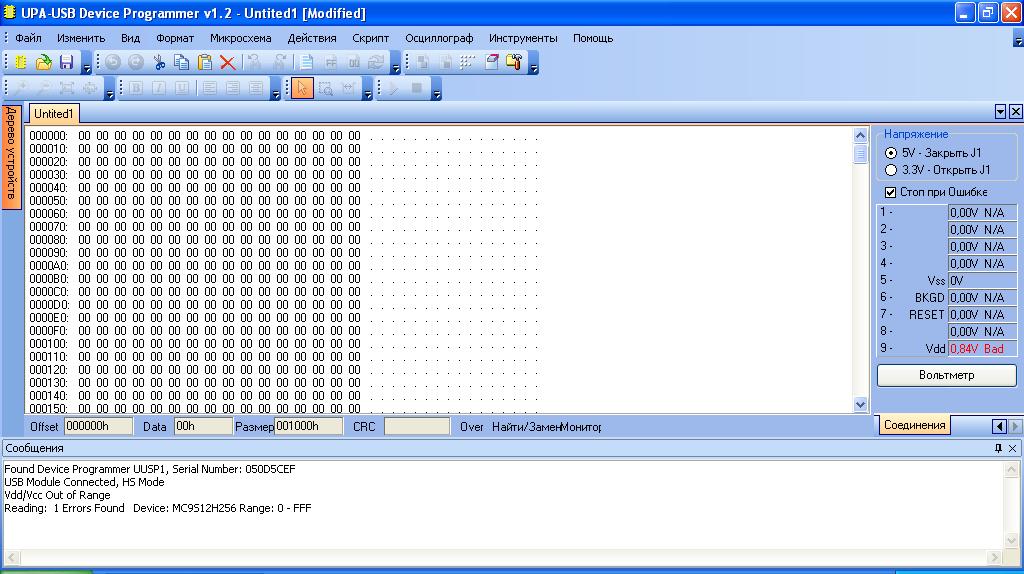The width and height of the screenshot is (1024, 574).
Task: Pin the Сообщения panel with the pushpin
Action: point(998,448)
